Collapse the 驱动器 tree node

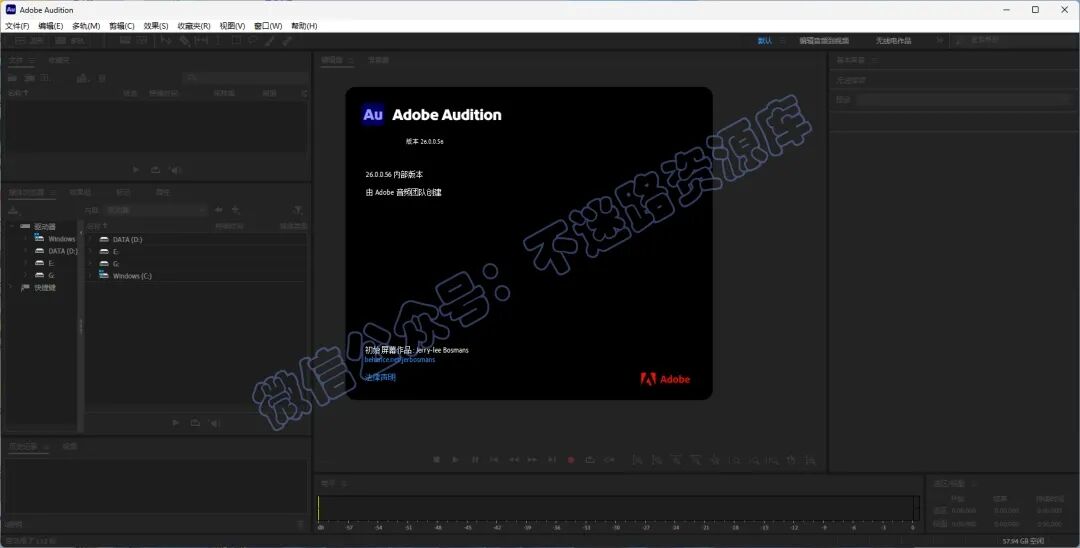click(x=12, y=226)
